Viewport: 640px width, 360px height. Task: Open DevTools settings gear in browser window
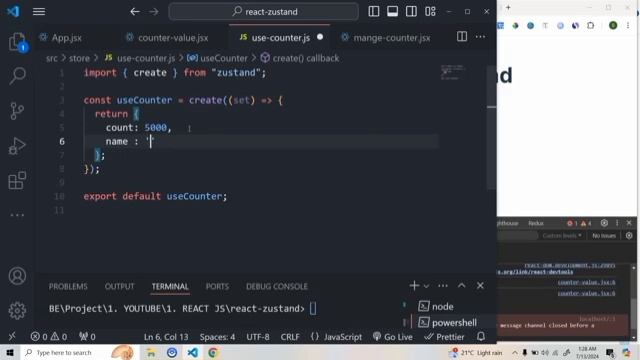click(x=604, y=223)
